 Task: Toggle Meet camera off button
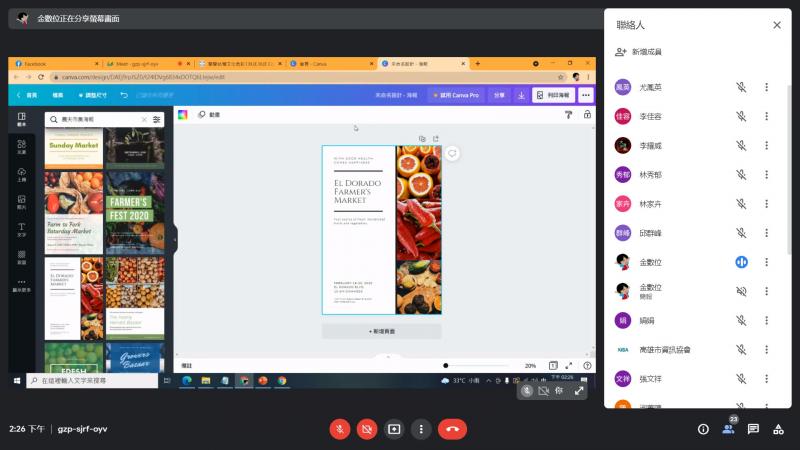[x=367, y=429]
